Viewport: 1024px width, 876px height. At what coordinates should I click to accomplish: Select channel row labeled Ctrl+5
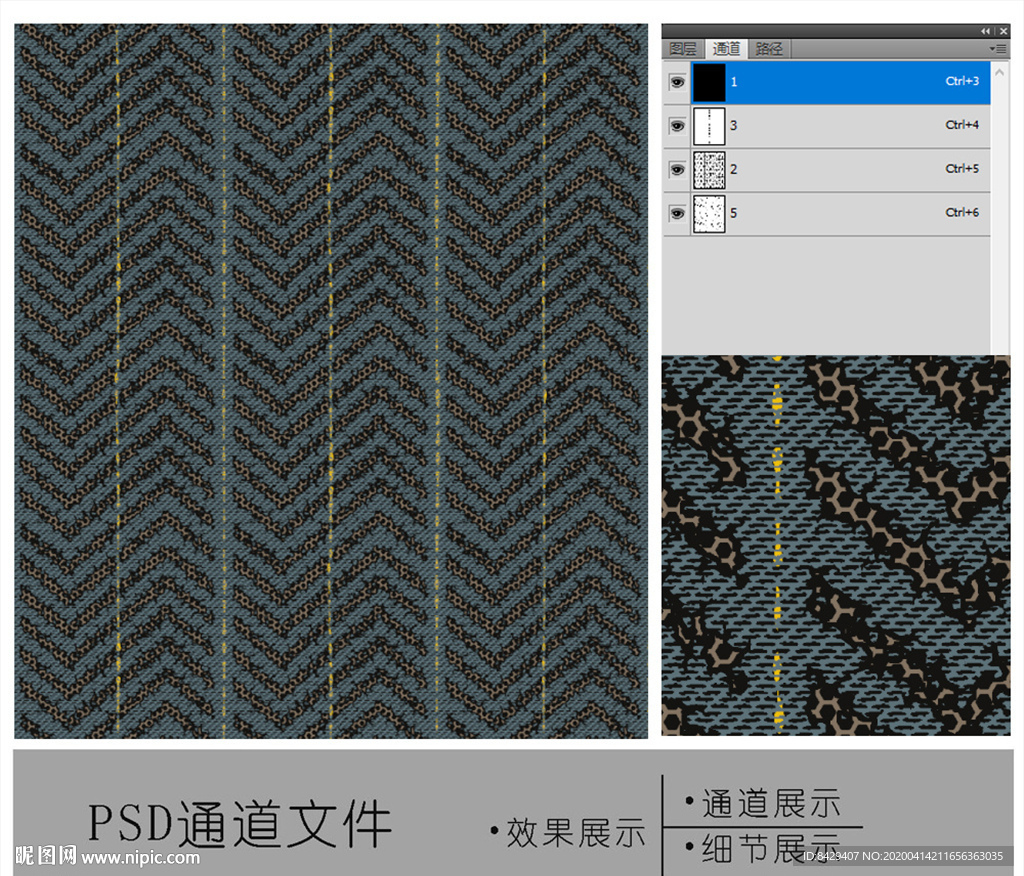click(x=827, y=170)
